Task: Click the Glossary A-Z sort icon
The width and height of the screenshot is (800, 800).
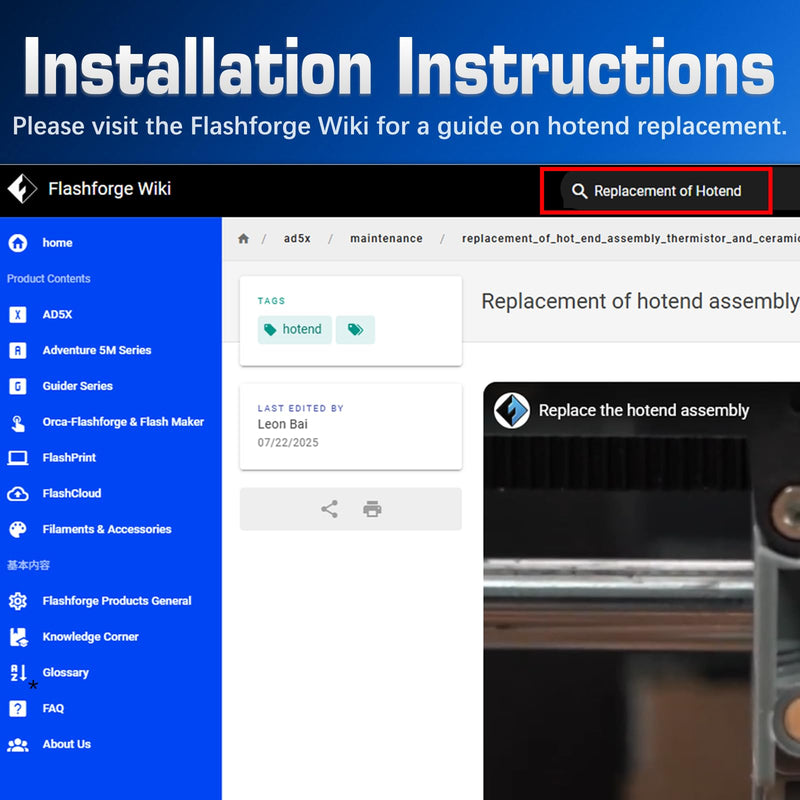Action: coord(18,672)
